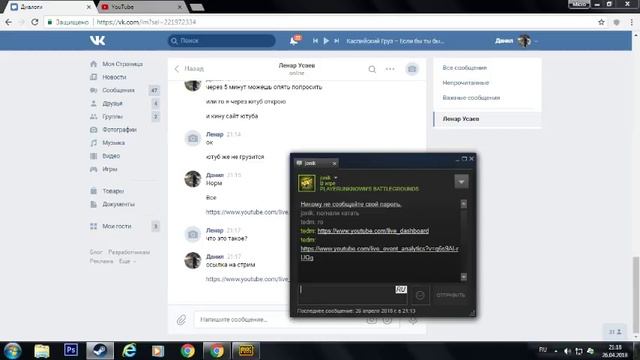The width and height of the screenshot is (640, 360).
Task: Skip to next track in VK header player
Action: (337, 41)
